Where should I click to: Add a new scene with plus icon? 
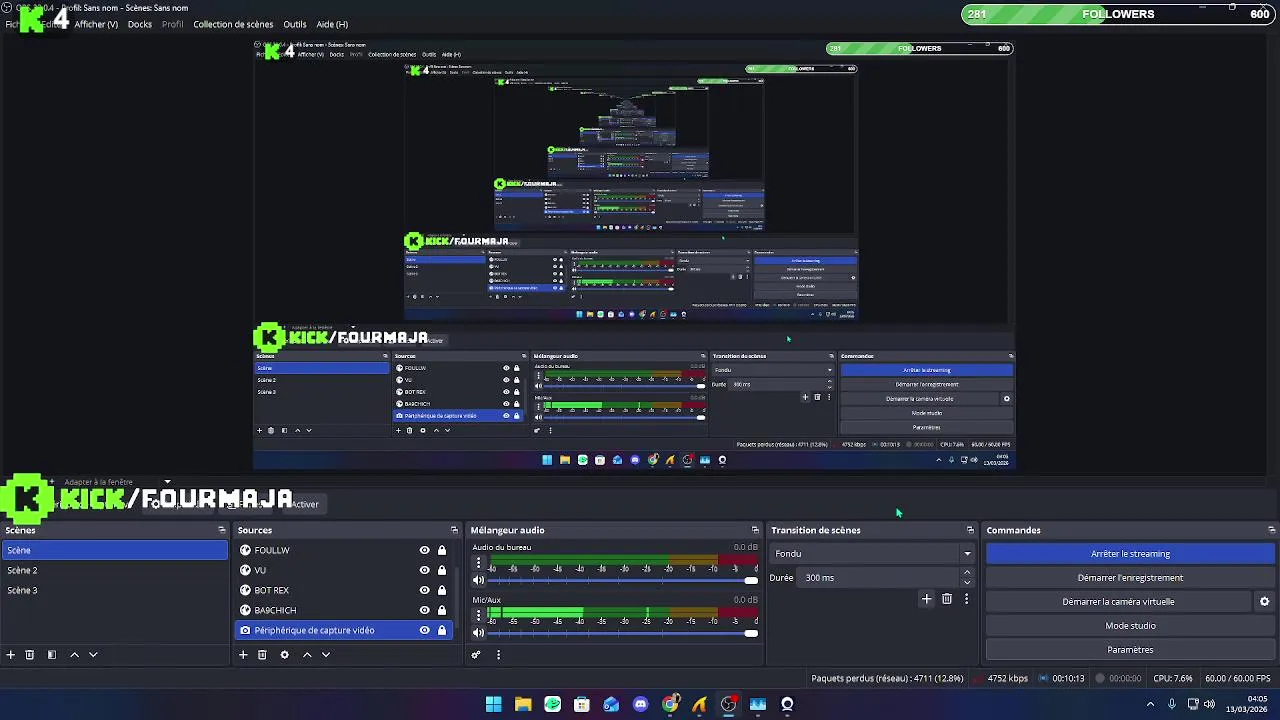tap(11, 655)
